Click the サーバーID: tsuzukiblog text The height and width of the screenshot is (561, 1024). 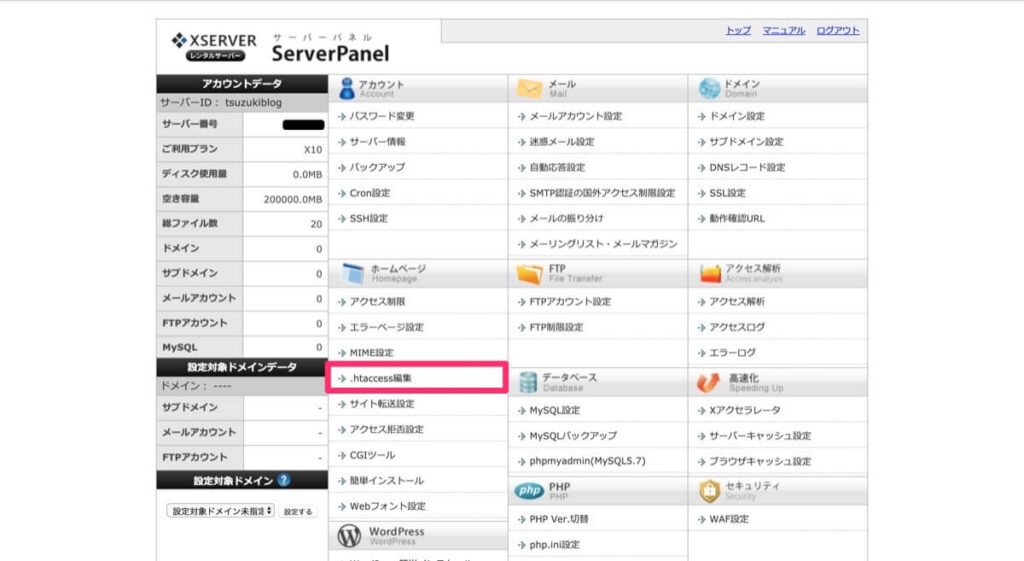tap(221, 103)
